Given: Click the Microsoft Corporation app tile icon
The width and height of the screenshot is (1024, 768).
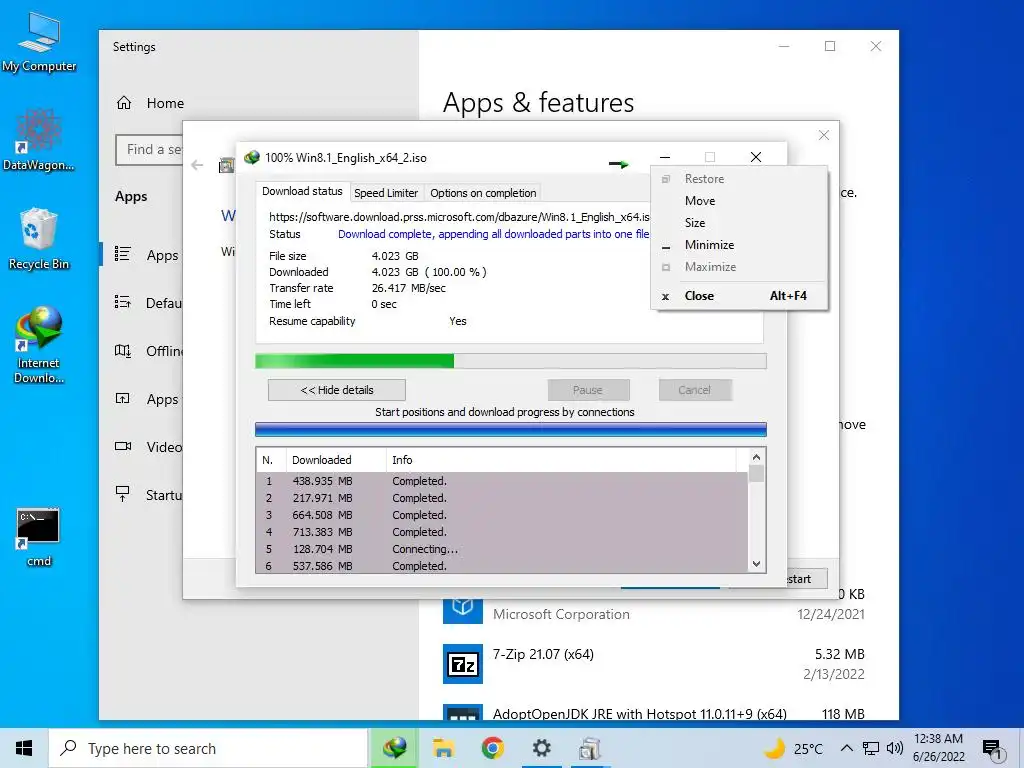Looking at the screenshot, I should point(462,609).
